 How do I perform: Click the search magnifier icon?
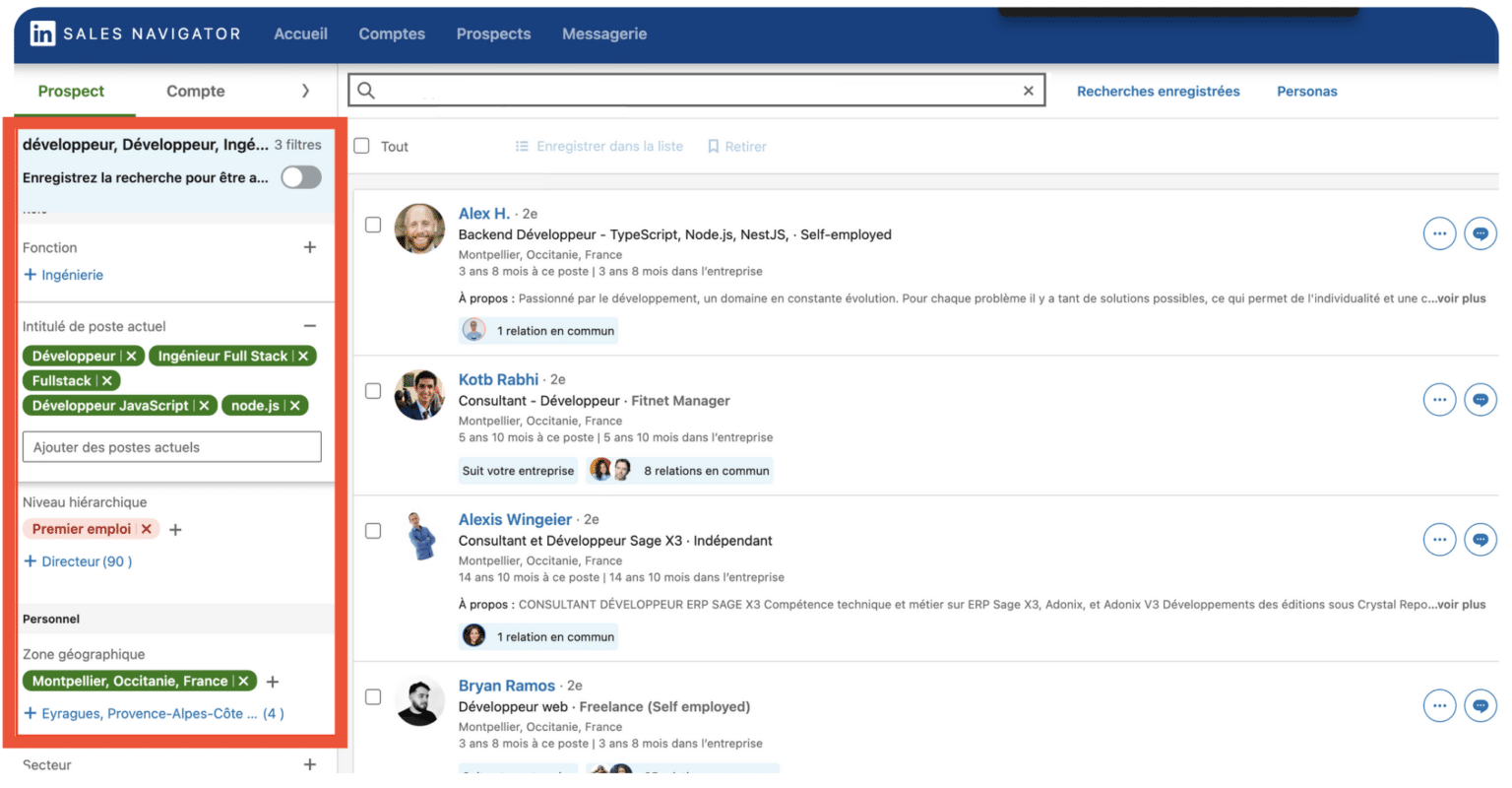coord(364,90)
